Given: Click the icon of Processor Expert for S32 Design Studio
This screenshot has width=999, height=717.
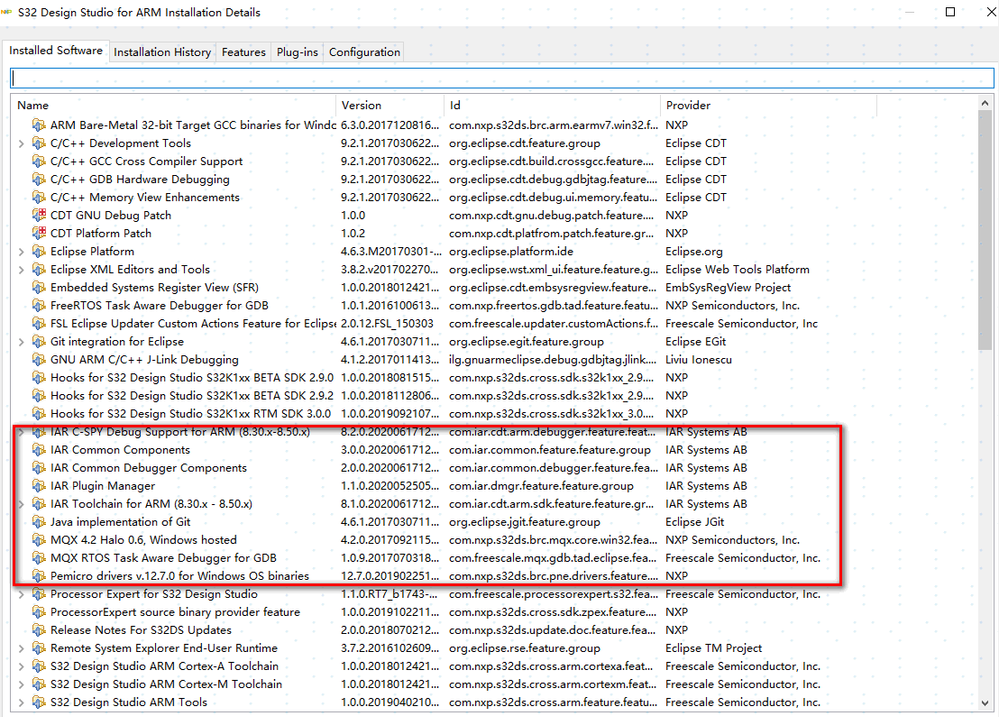Looking at the screenshot, I should (39, 594).
